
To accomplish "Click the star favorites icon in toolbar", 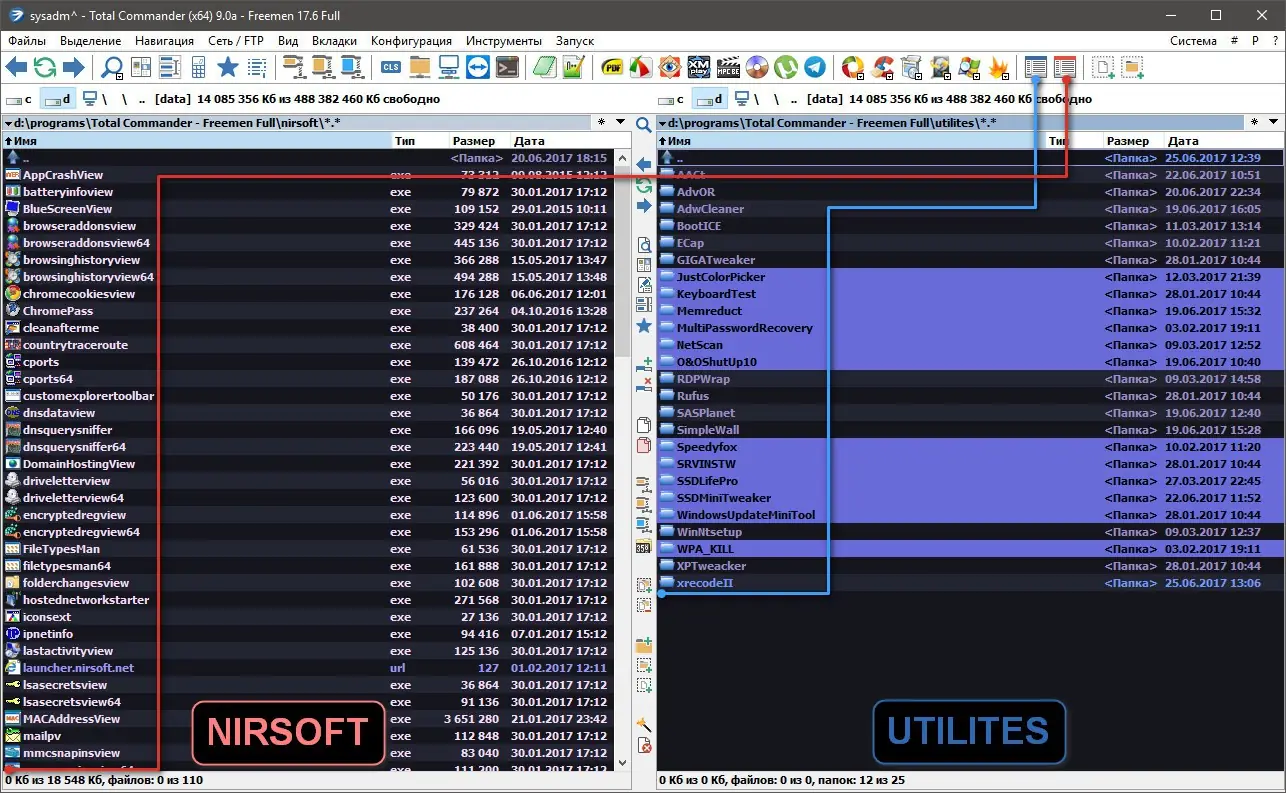I will coord(228,68).
